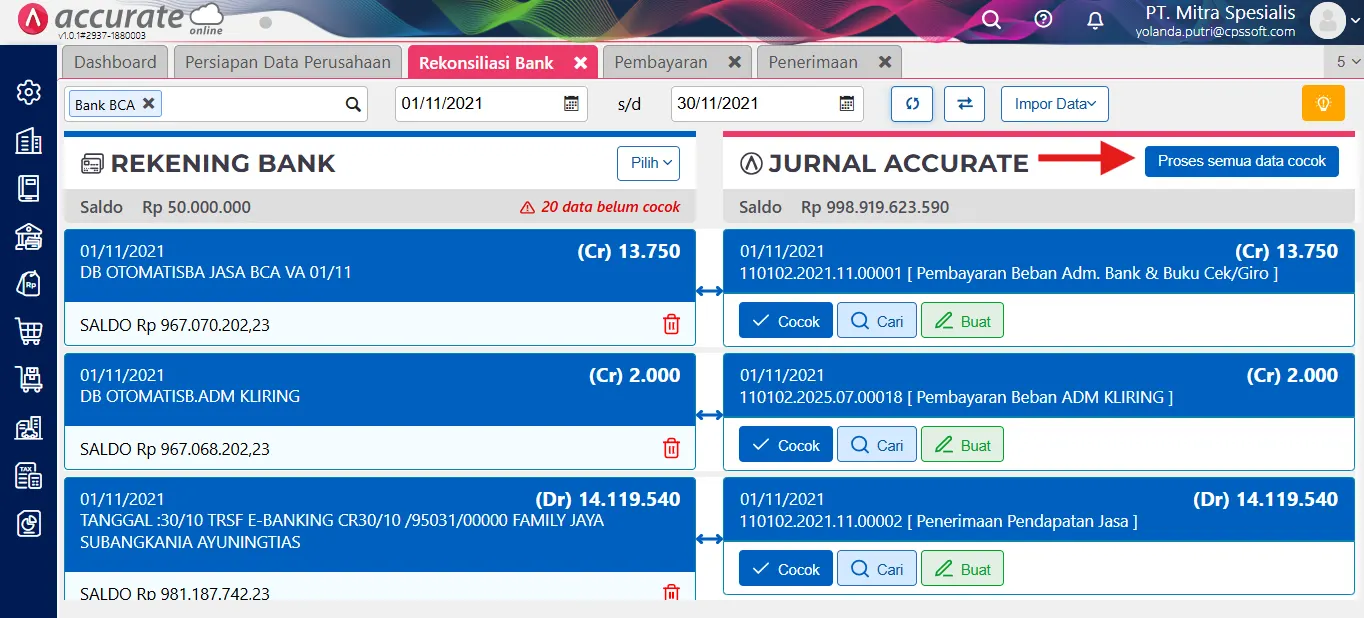Open the notification bell icon
Viewport: 1364px width, 618px height.
(x=1094, y=19)
